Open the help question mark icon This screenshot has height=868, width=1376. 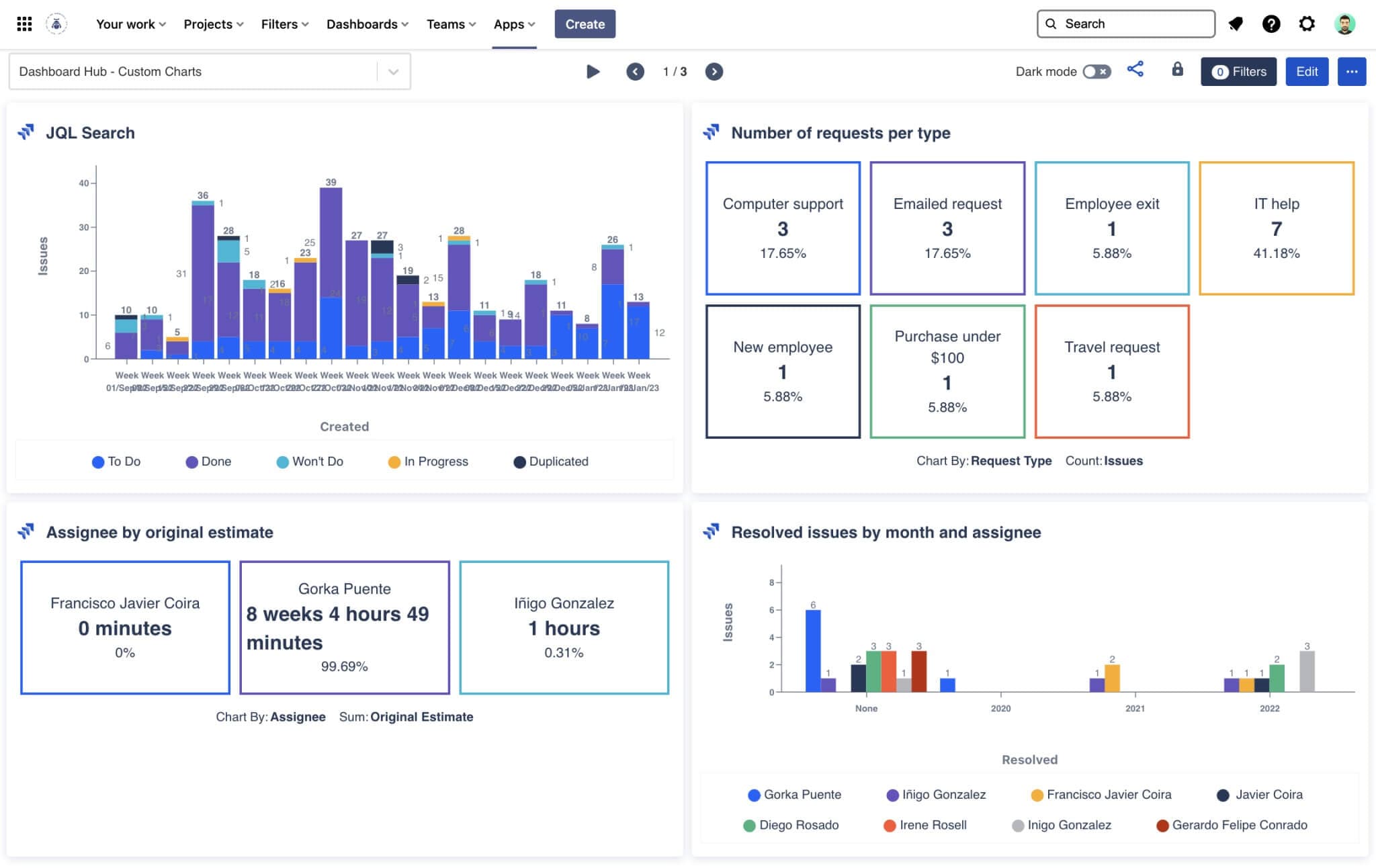1271,24
